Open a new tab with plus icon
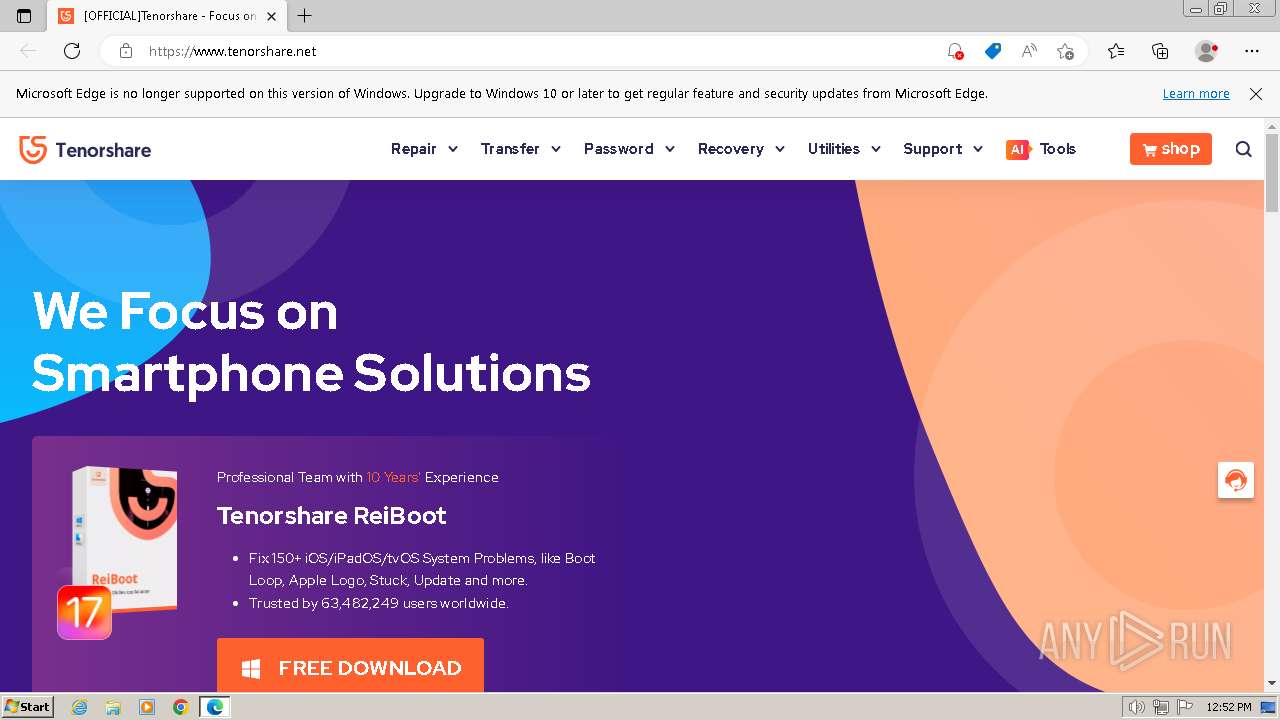Viewport: 1280px width, 720px height. tap(305, 16)
